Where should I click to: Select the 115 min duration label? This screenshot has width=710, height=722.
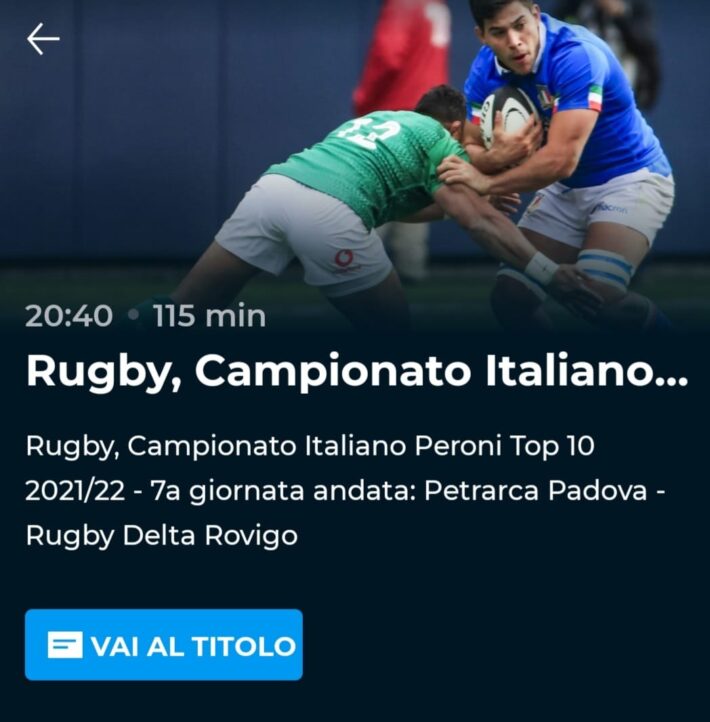pyautogui.click(x=210, y=316)
